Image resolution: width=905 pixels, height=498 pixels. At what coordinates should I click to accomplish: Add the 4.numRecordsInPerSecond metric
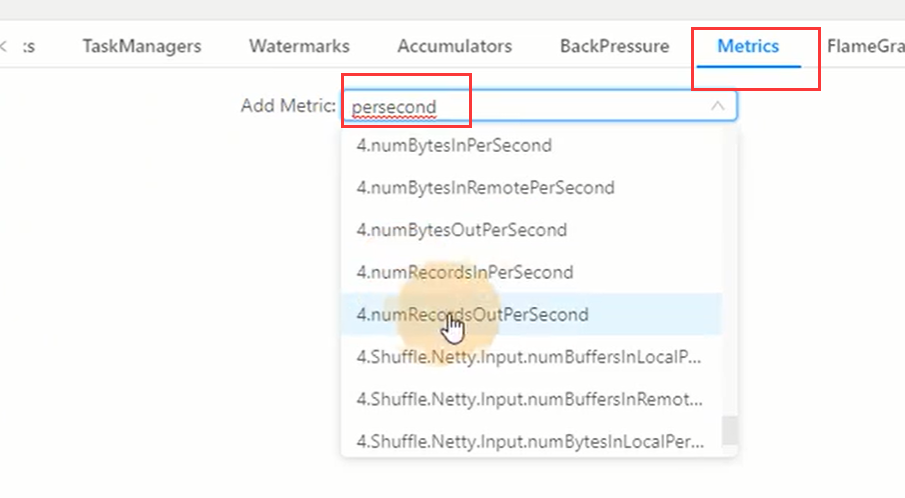click(x=464, y=272)
